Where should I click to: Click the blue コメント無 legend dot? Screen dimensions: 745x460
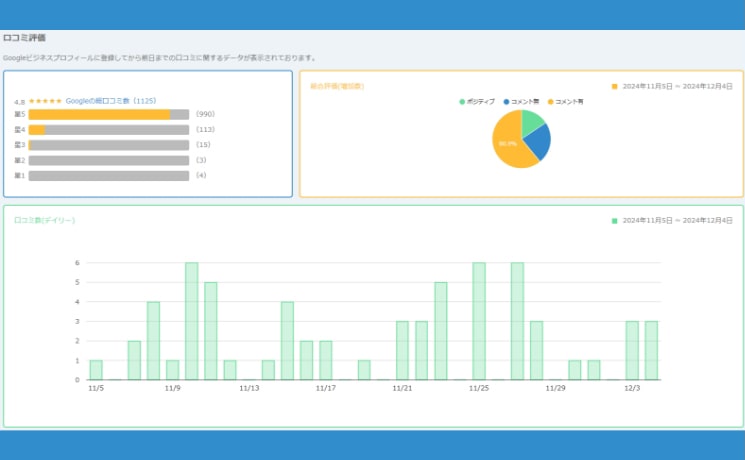[x=507, y=101]
